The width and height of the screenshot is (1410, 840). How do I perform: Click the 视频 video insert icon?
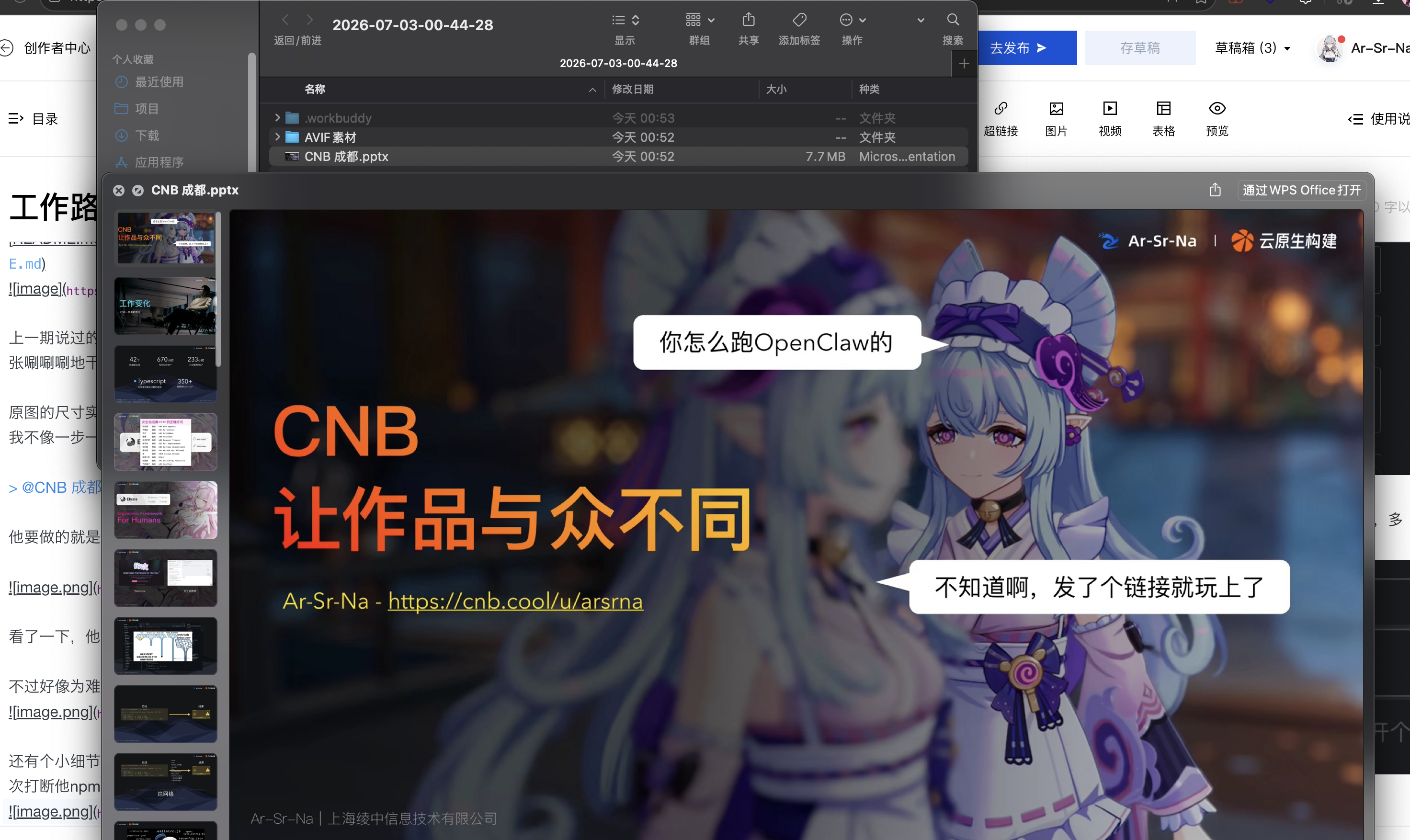(1110, 108)
